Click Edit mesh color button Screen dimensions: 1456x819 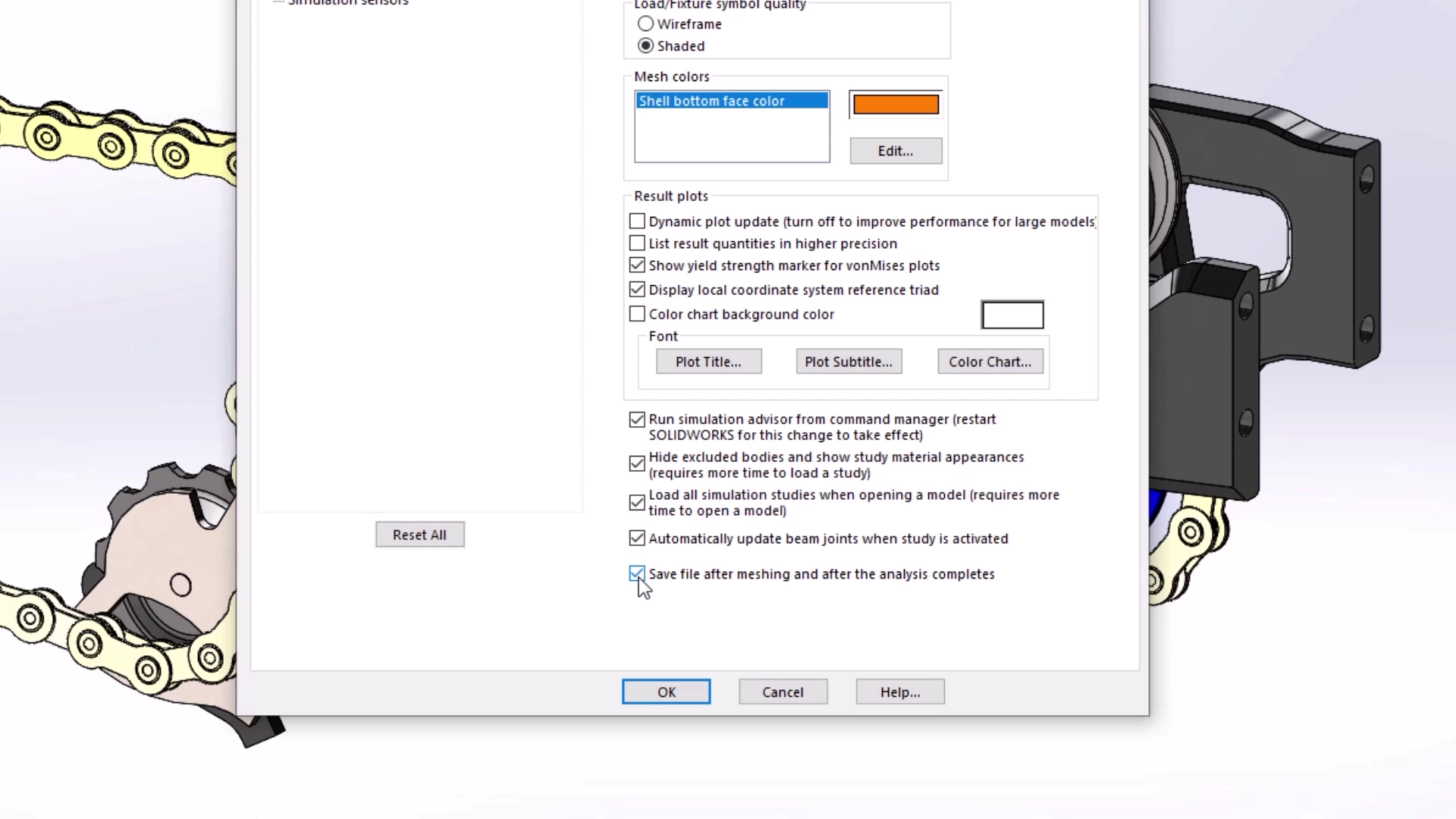(x=894, y=150)
